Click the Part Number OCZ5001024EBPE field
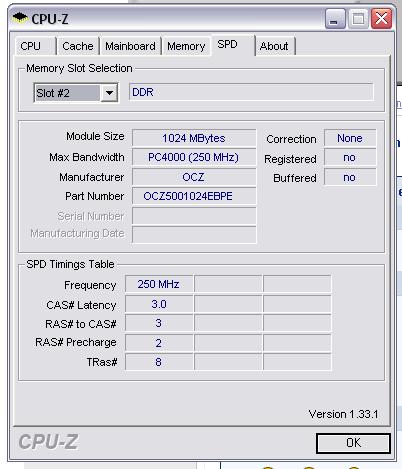The height and width of the screenshot is (469, 402). coord(194,196)
